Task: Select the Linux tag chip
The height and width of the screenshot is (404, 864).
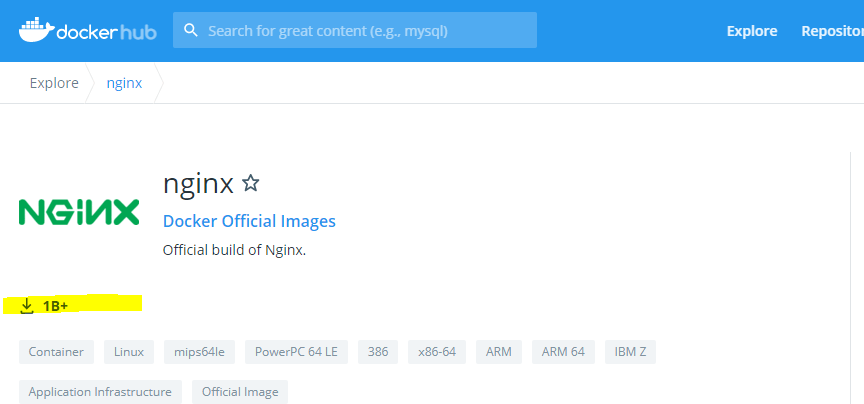Action: (x=129, y=352)
